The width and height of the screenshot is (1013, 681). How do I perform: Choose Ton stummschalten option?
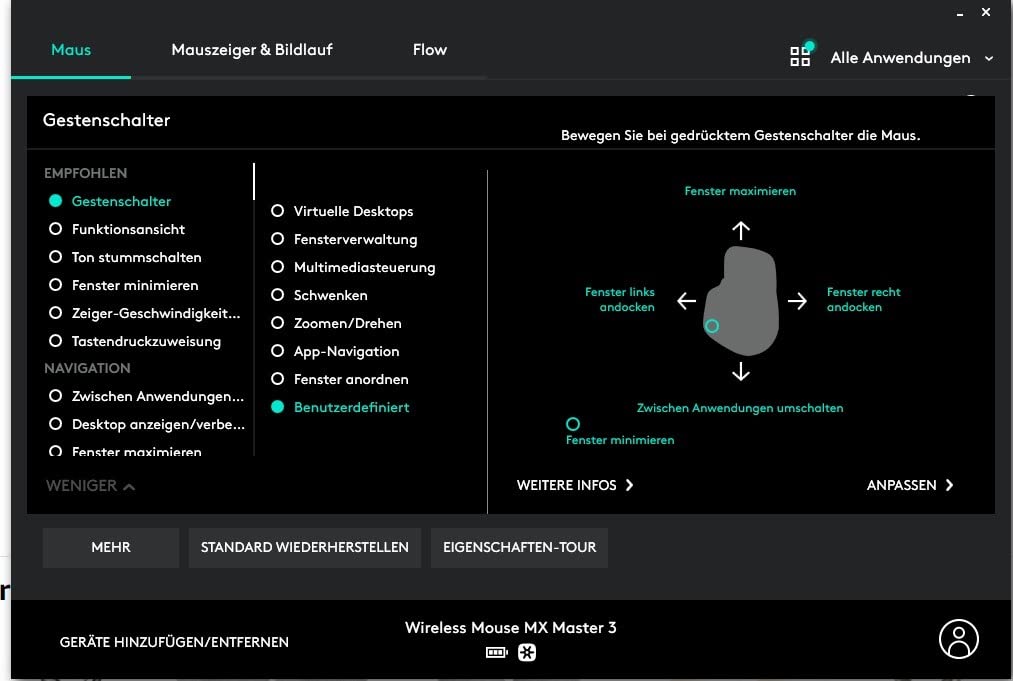tap(125, 257)
